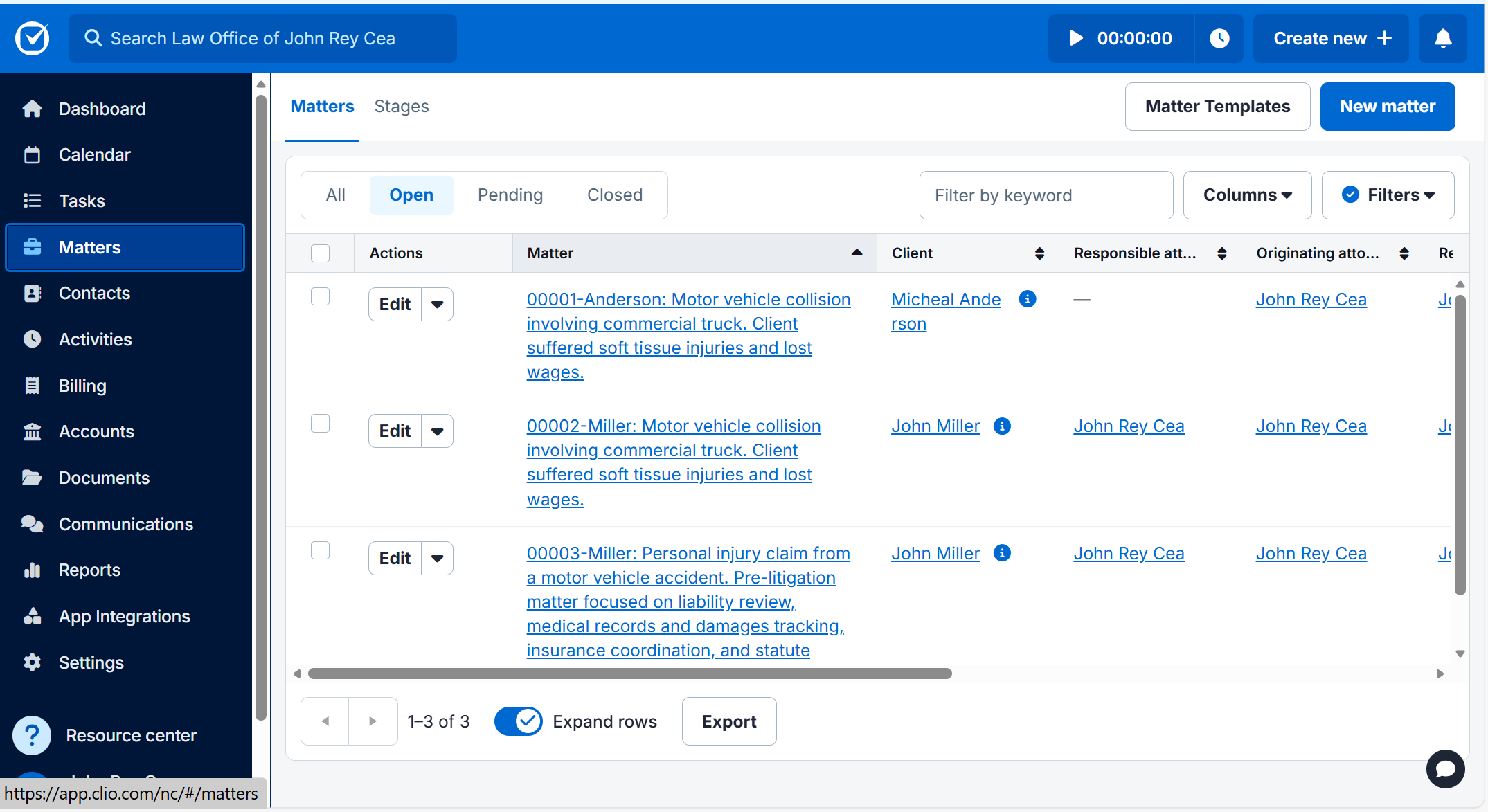Open the chat bubble widget
Image resolution: width=1488 pixels, height=812 pixels.
pyautogui.click(x=1445, y=769)
